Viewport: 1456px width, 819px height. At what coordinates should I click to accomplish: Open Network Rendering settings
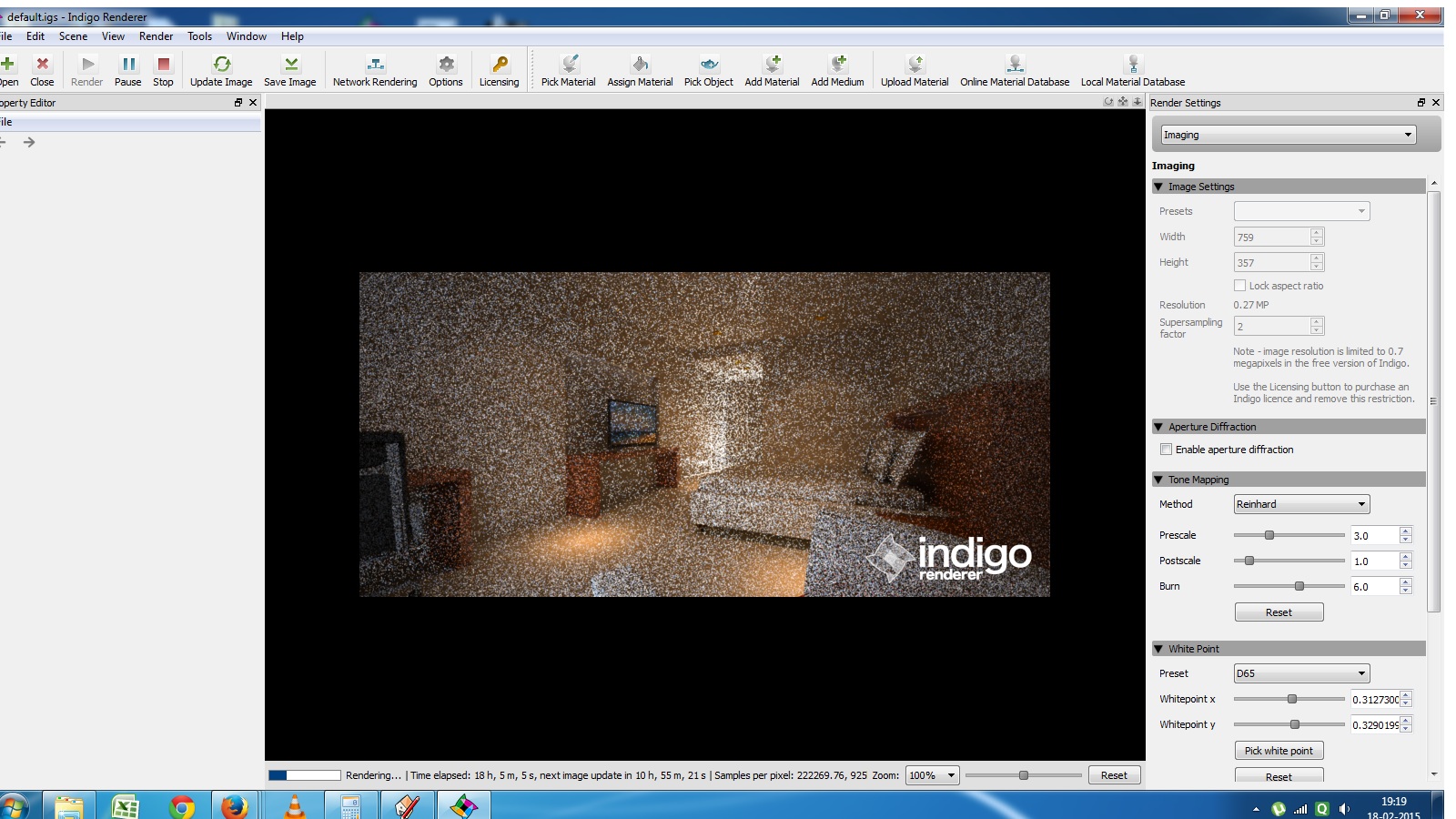point(375,71)
